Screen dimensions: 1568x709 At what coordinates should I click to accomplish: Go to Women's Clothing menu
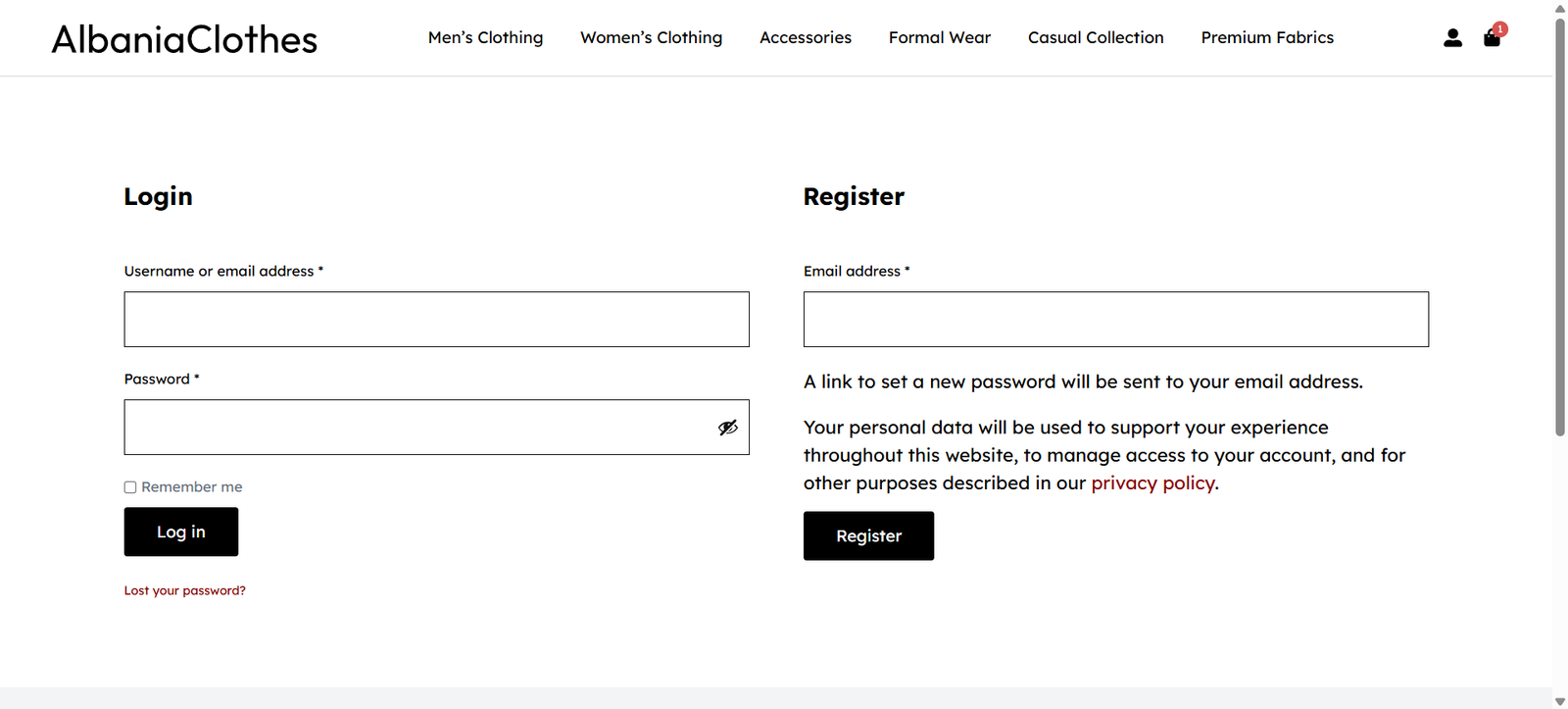tap(651, 37)
